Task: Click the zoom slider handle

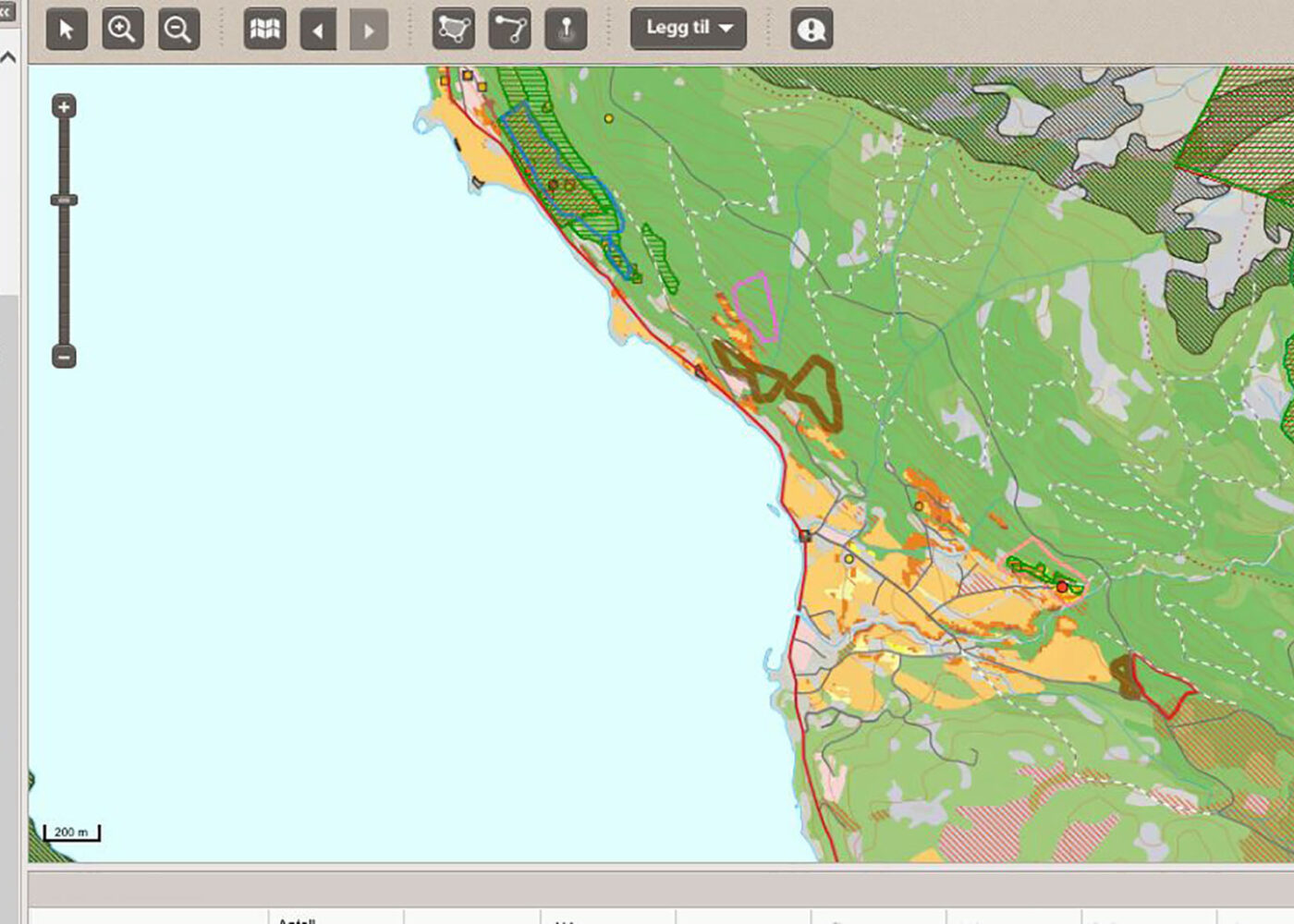Action: pyautogui.click(x=64, y=200)
